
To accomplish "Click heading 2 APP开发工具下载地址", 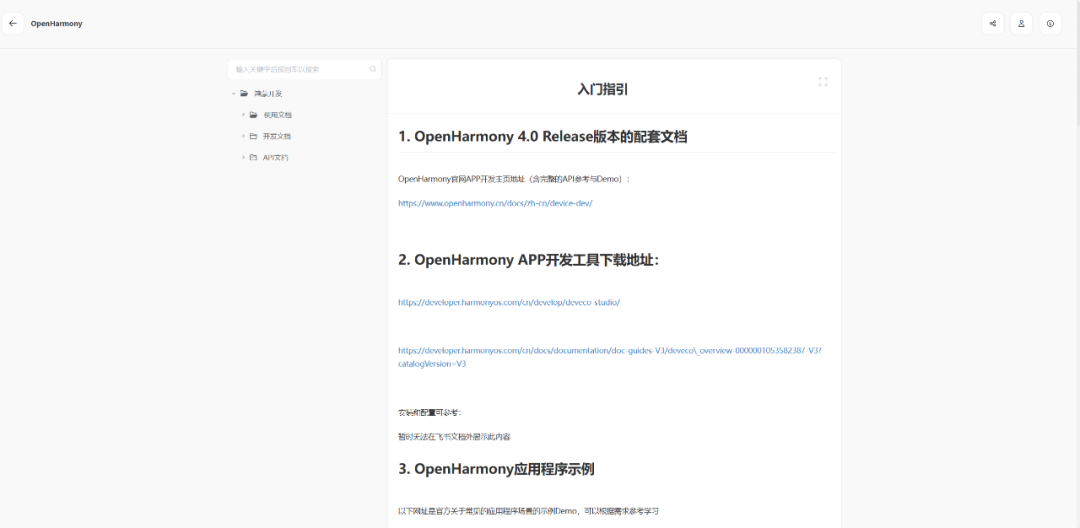I will click(x=528, y=260).
